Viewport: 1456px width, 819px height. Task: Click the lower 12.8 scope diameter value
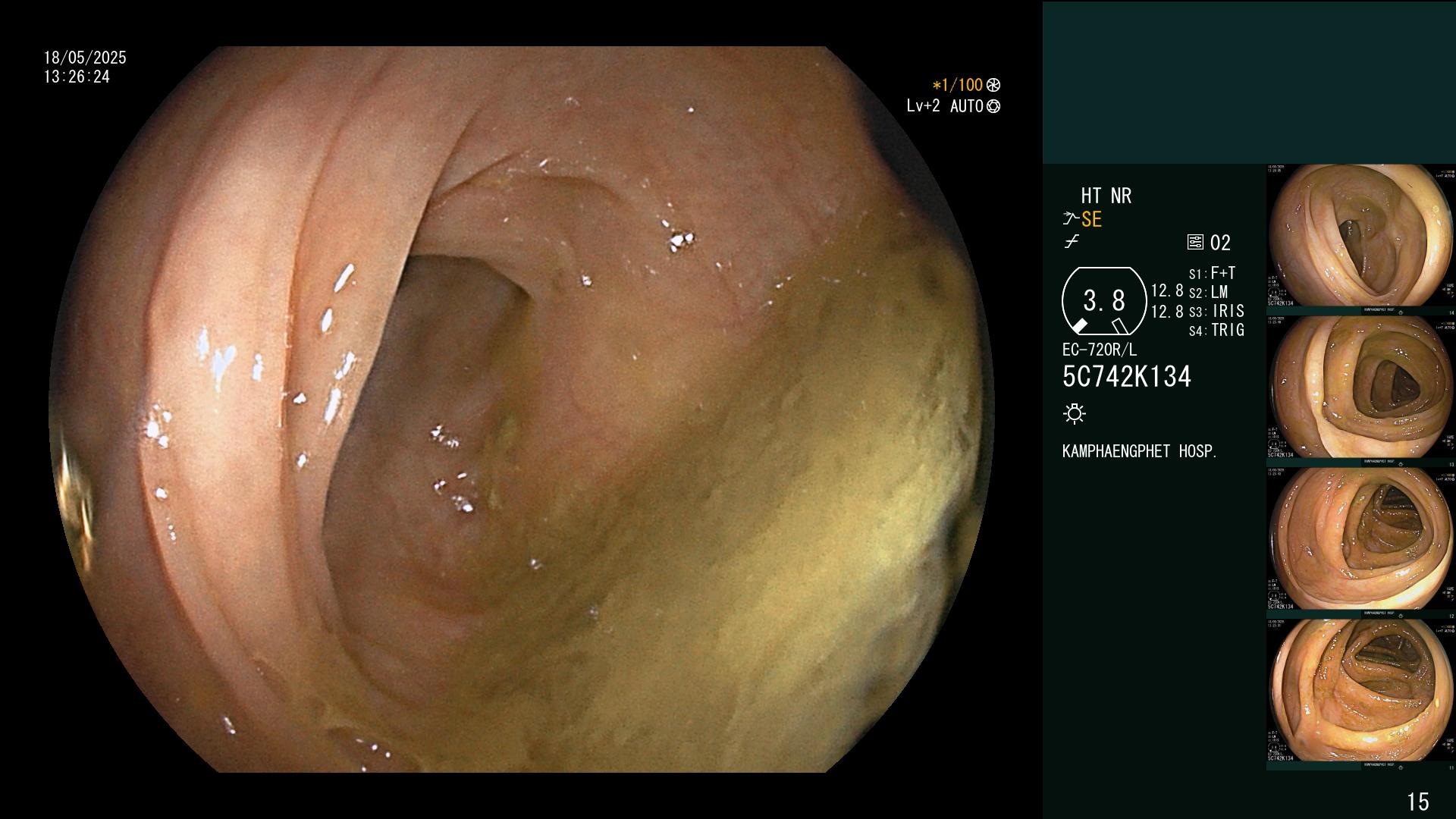click(x=1167, y=312)
